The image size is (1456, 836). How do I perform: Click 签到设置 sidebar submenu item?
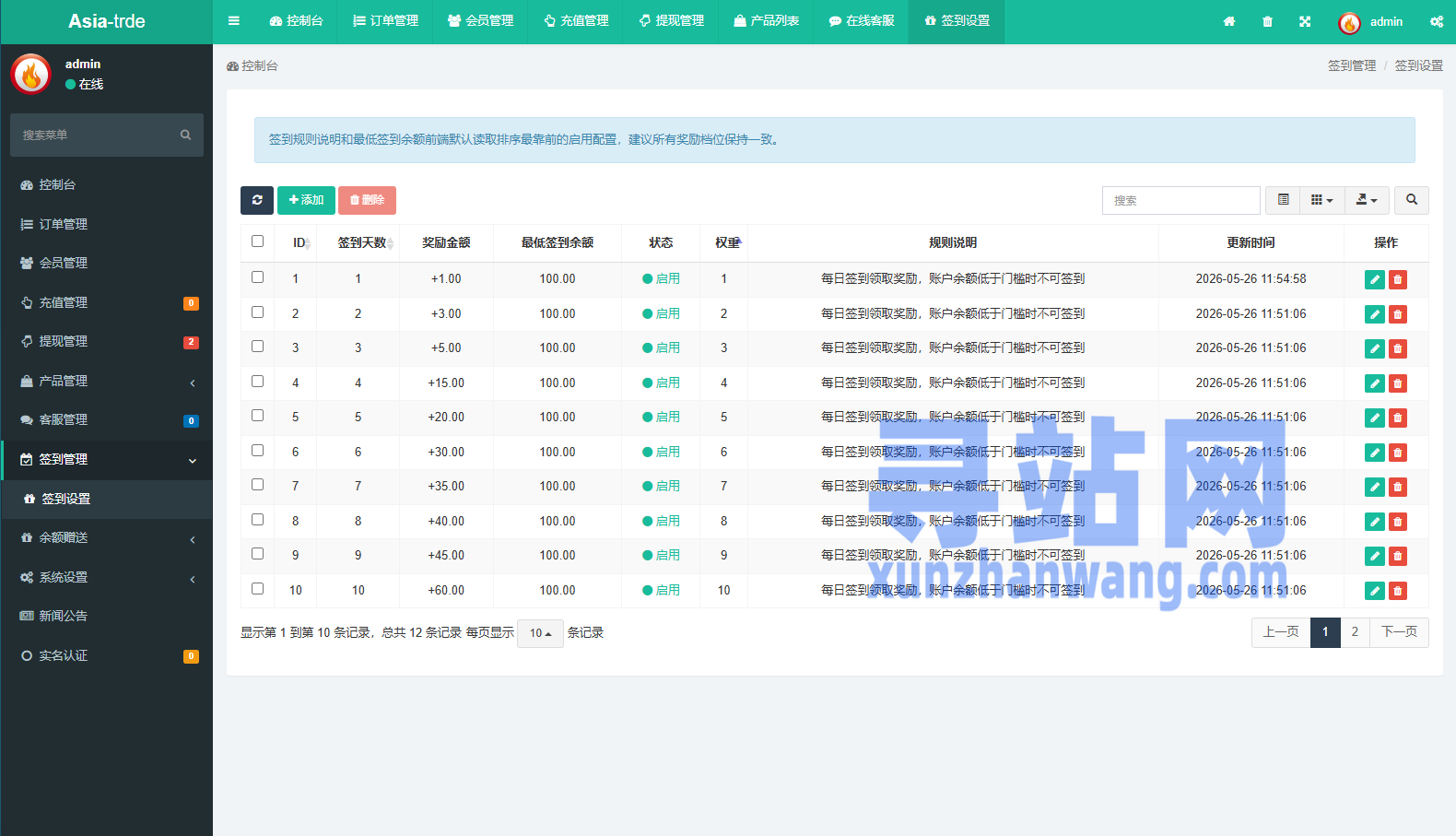(106, 499)
